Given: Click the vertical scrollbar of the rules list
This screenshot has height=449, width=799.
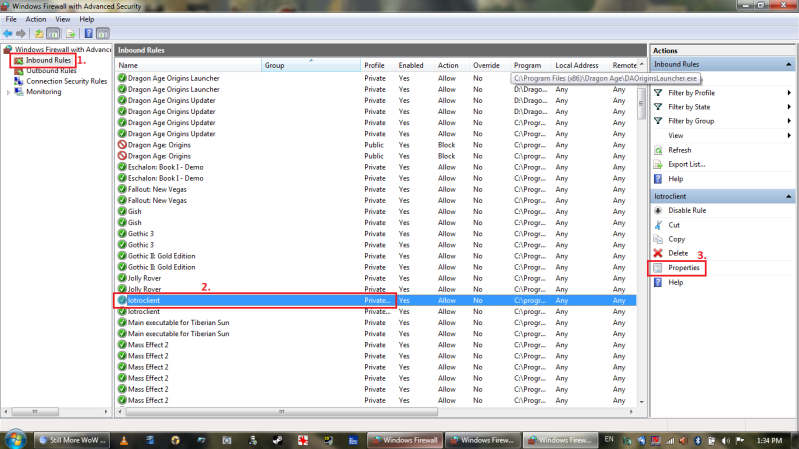Looking at the screenshot, I should pyautogui.click(x=641, y=103).
